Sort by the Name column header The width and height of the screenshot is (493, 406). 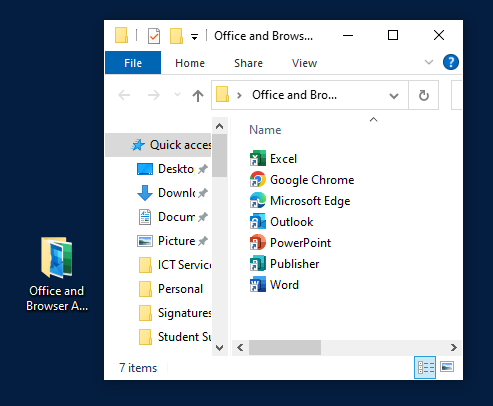point(265,130)
